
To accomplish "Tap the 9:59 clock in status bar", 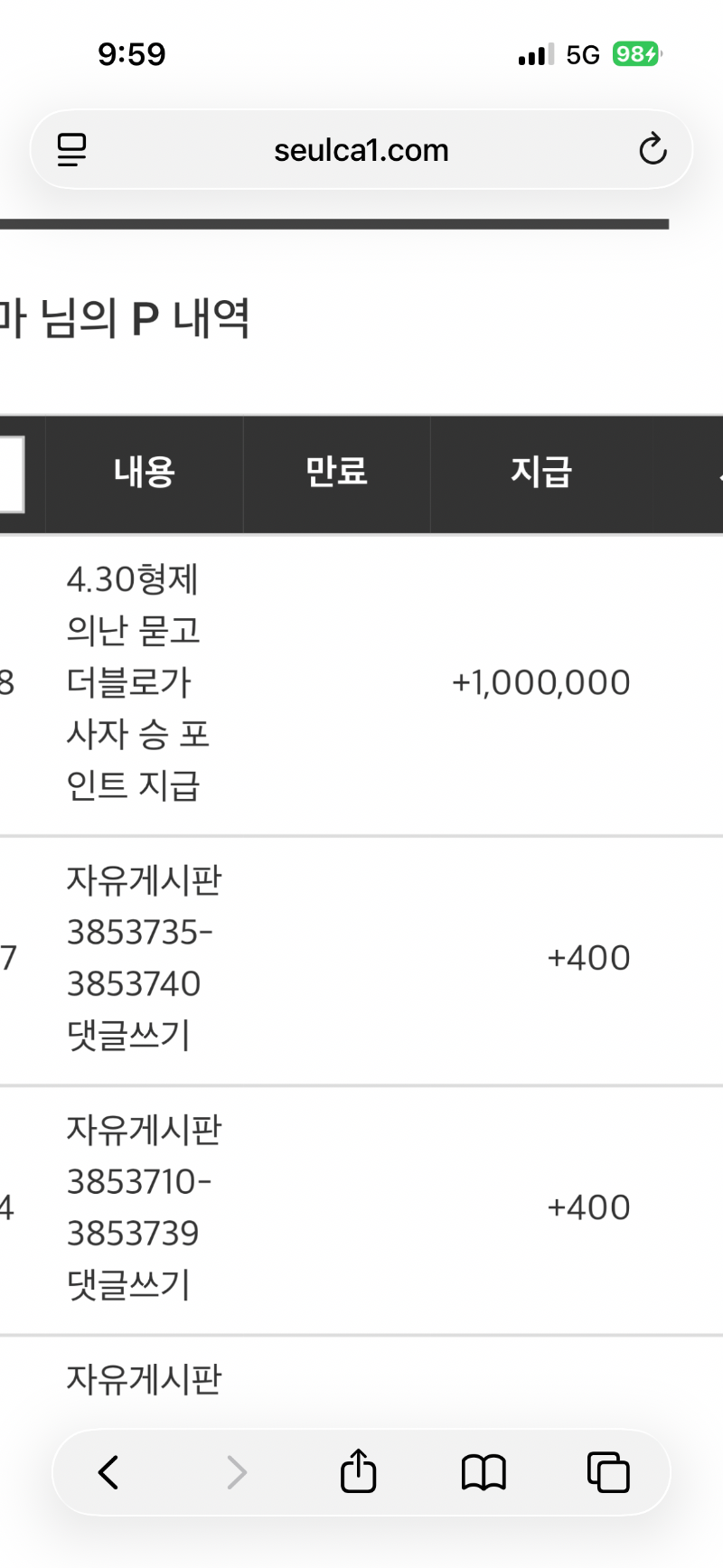I will point(132,54).
